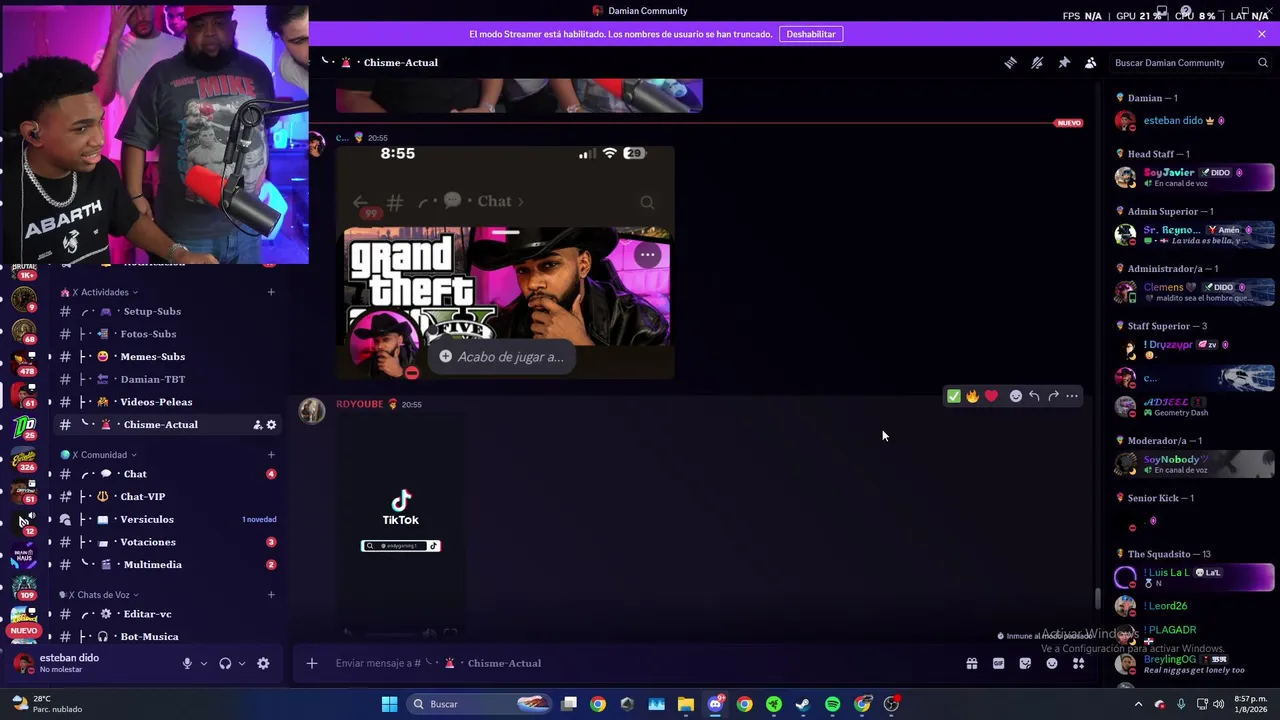1280x720 pixels.
Task: Open the Bot-Musica channel
Action: coord(168,637)
